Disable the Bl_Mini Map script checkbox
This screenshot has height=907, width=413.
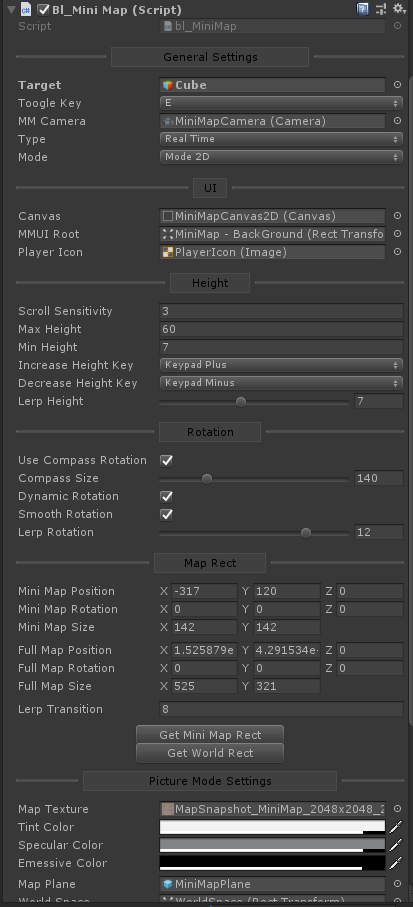(43, 9)
